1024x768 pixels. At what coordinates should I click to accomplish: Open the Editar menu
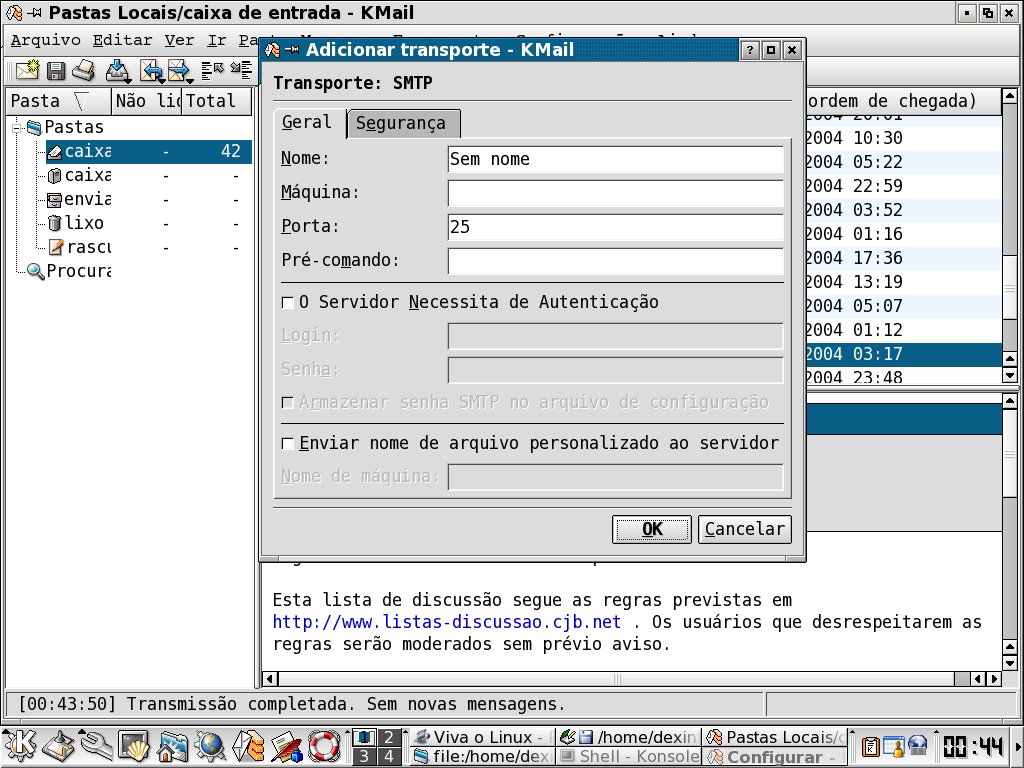coord(122,40)
